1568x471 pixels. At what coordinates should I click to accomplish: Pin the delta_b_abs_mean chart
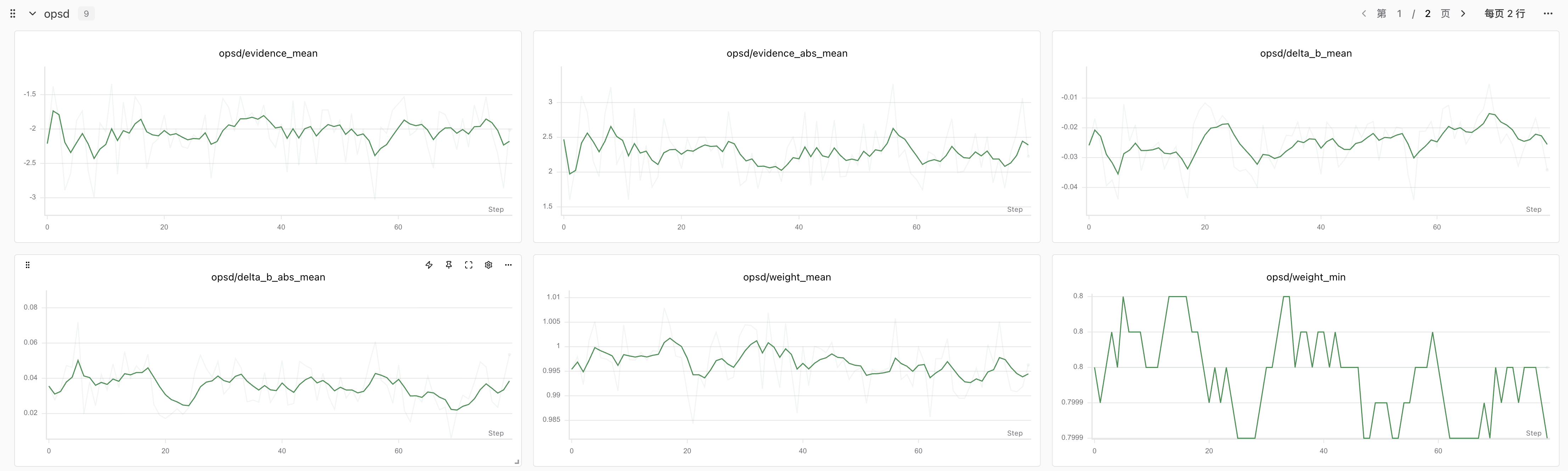[449, 265]
